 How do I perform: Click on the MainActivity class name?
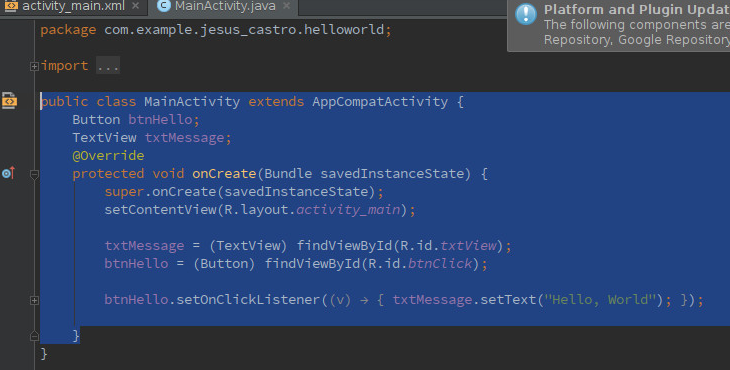192,101
